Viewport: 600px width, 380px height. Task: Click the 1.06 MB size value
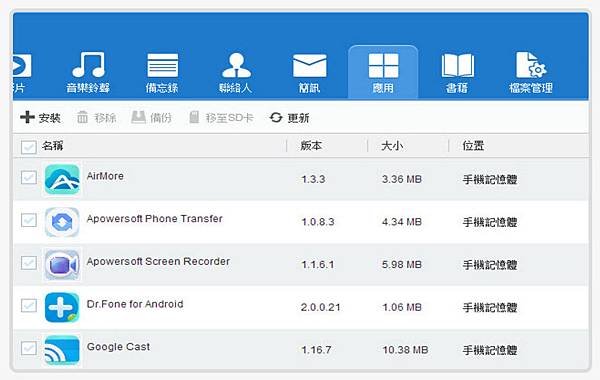[402, 307]
